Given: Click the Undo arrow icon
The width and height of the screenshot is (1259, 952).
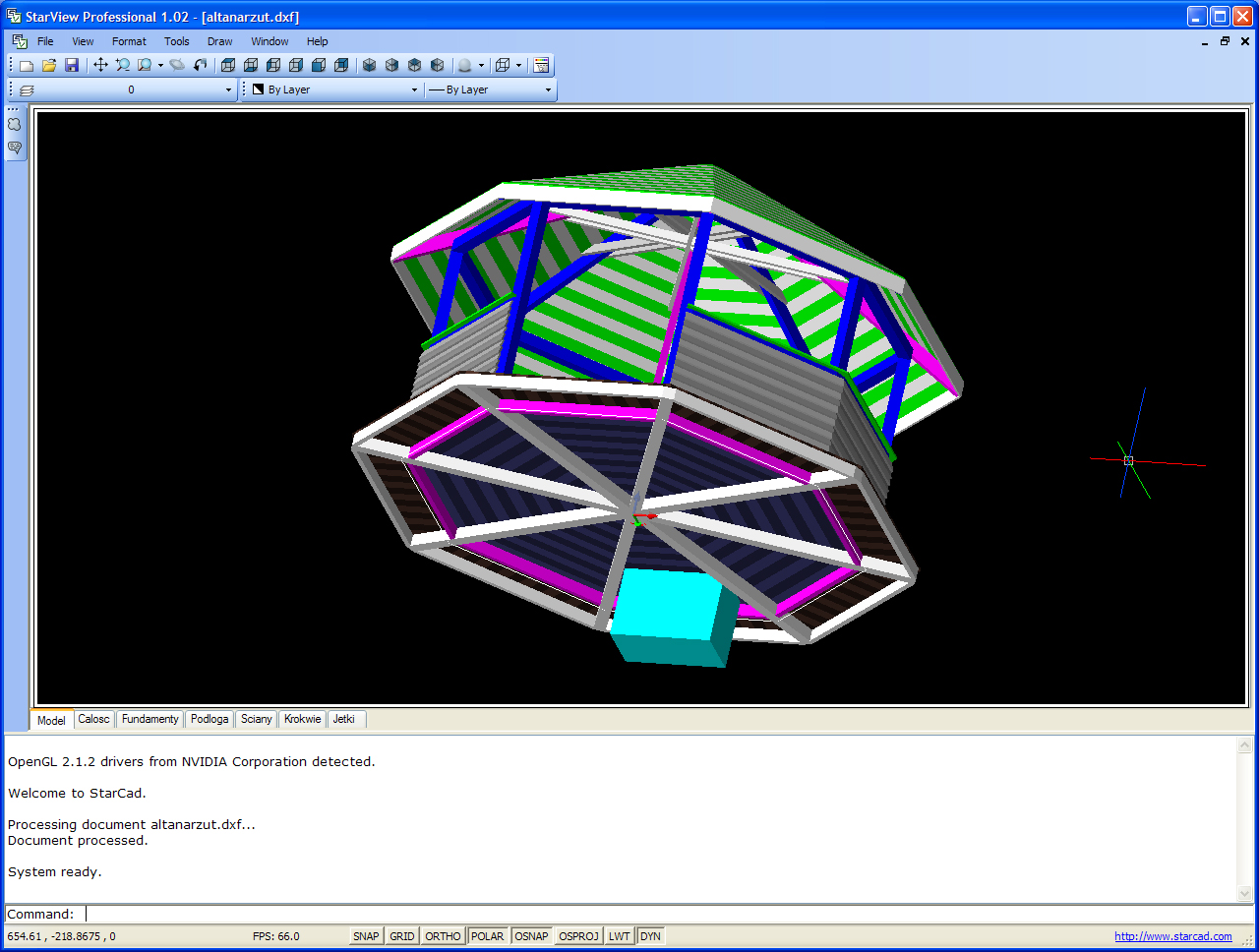Looking at the screenshot, I should pyautogui.click(x=201, y=66).
